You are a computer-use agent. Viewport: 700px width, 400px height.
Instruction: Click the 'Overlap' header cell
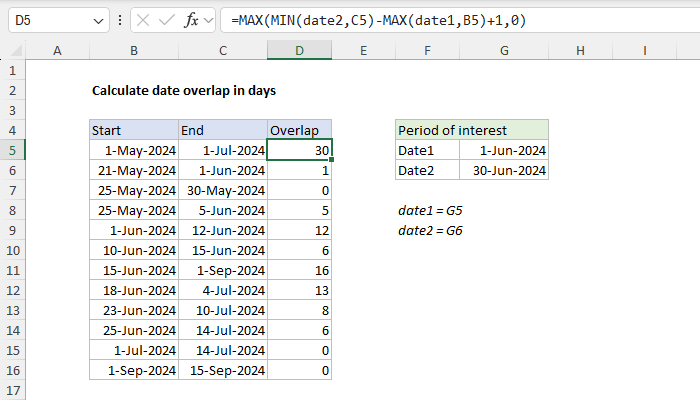(300, 130)
